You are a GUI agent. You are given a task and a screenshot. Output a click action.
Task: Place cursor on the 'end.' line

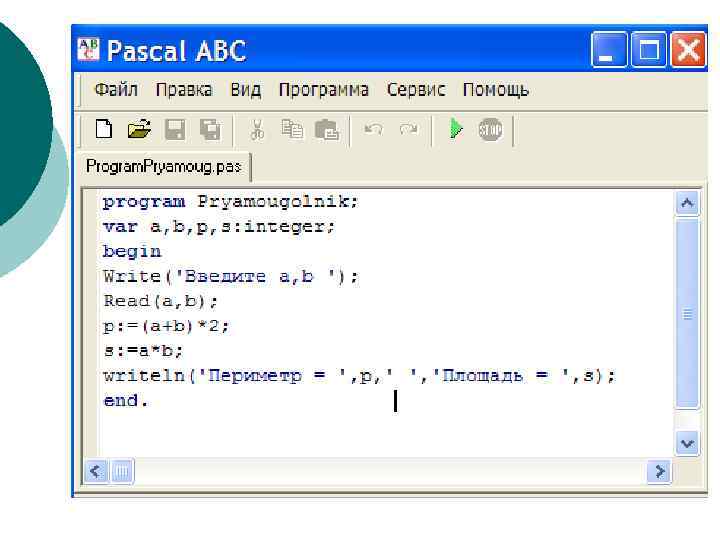(126, 400)
